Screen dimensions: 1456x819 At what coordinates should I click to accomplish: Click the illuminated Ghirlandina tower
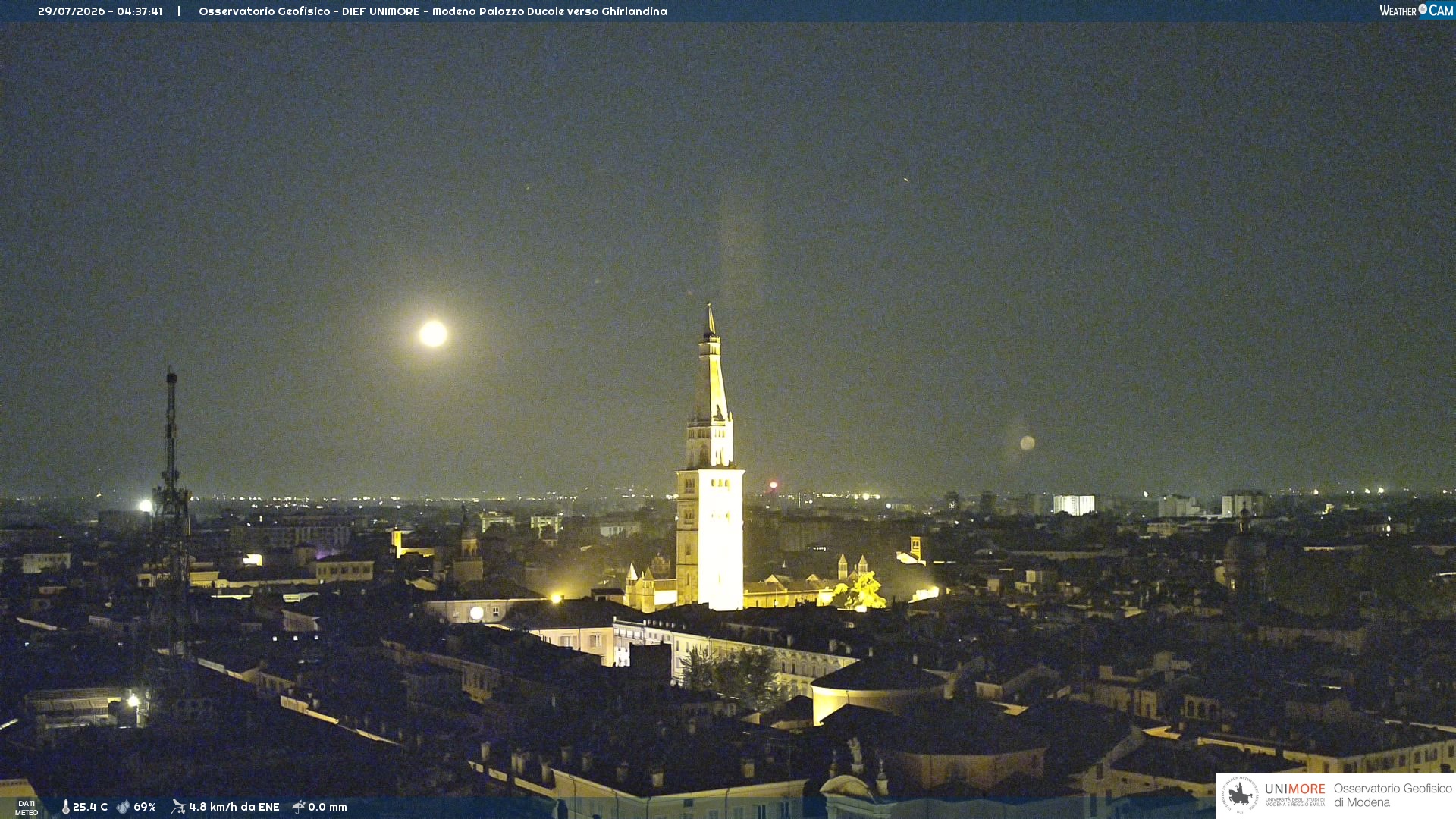coord(710,458)
